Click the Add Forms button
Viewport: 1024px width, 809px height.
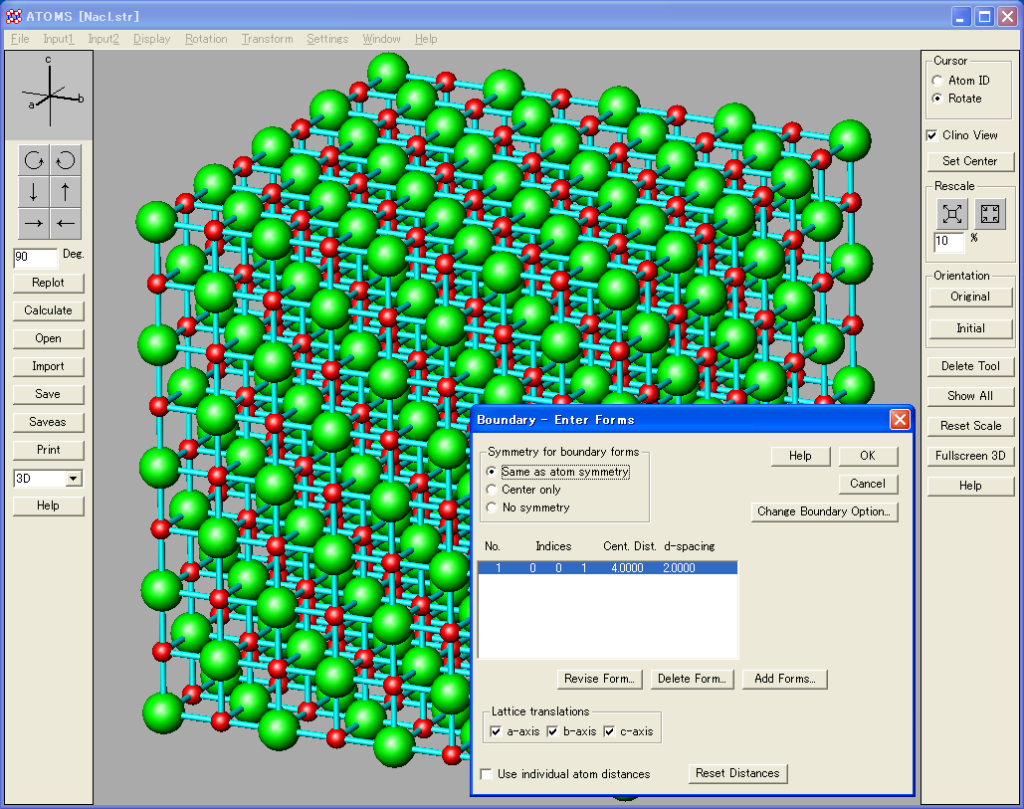pos(784,679)
